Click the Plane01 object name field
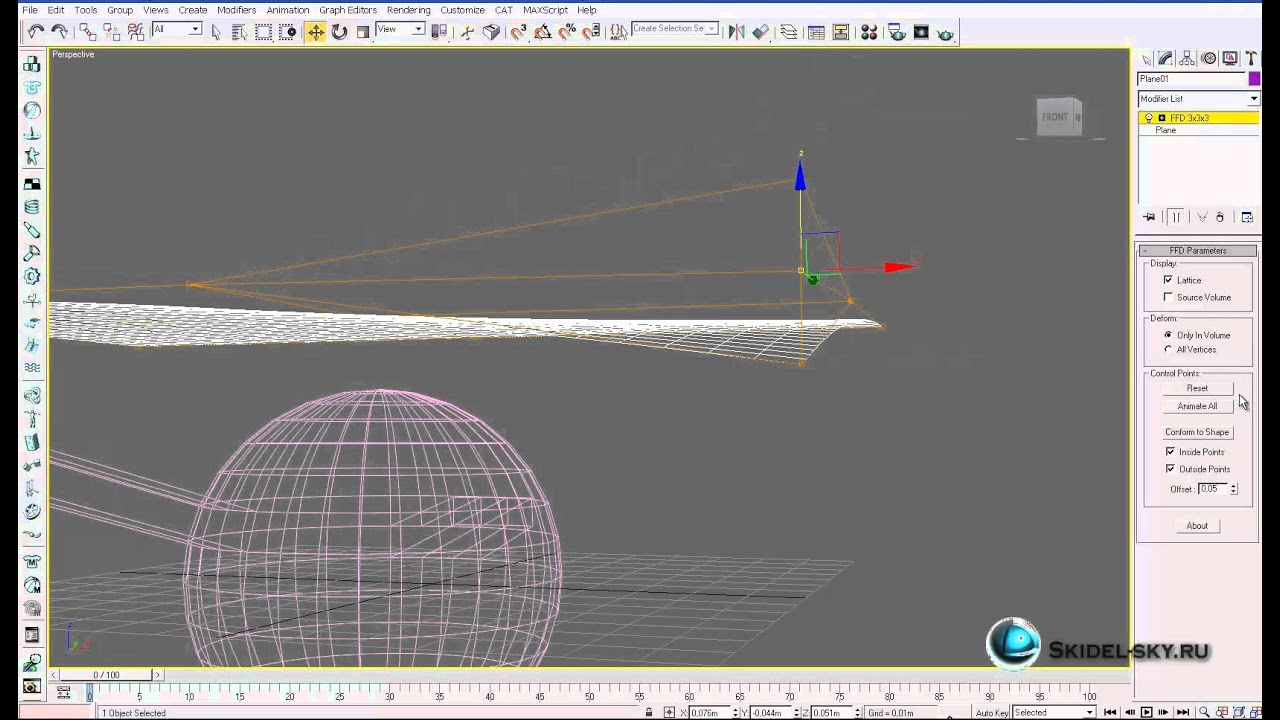The height and width of the screenshot is (720, 1280). click(1191, 79)
